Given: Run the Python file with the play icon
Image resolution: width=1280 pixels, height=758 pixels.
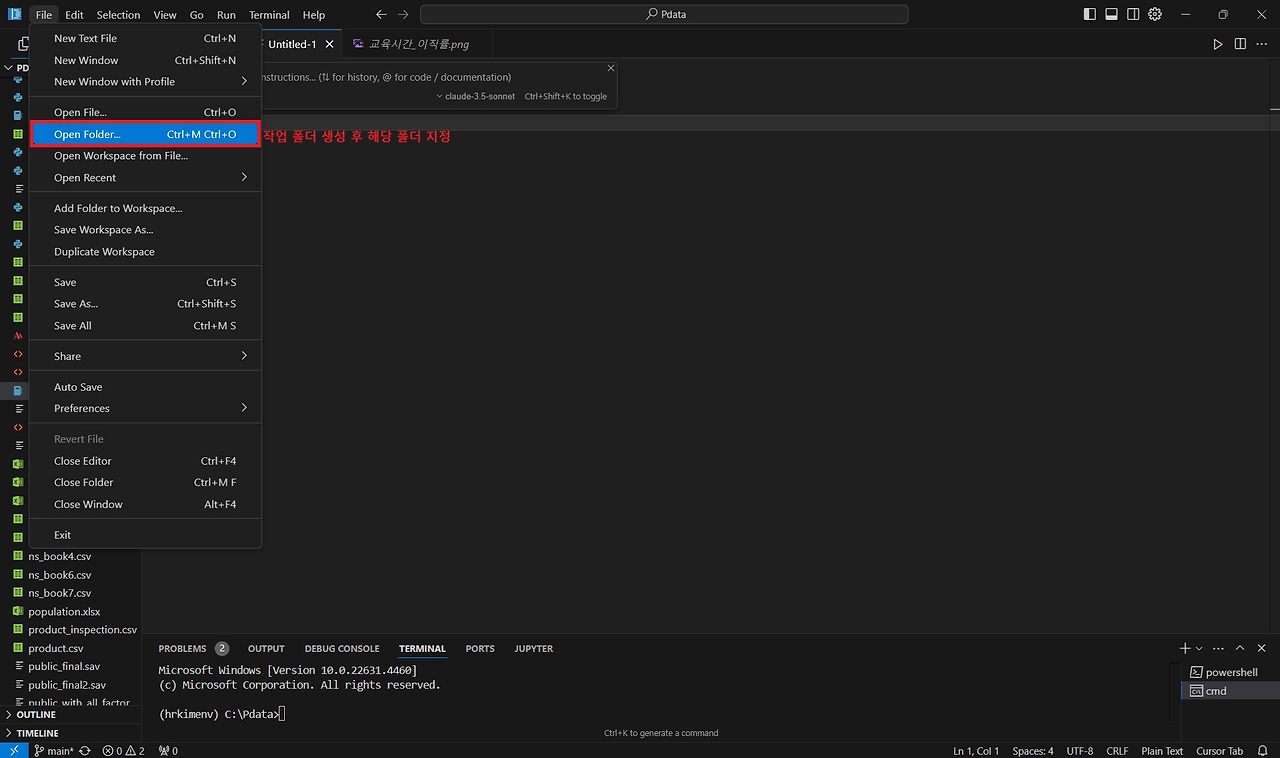Looking at the screenshot, I should 1218,43.
